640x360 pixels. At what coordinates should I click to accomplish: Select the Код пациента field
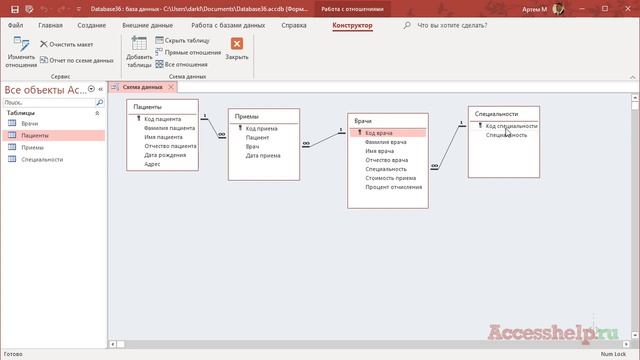point(162,119)
